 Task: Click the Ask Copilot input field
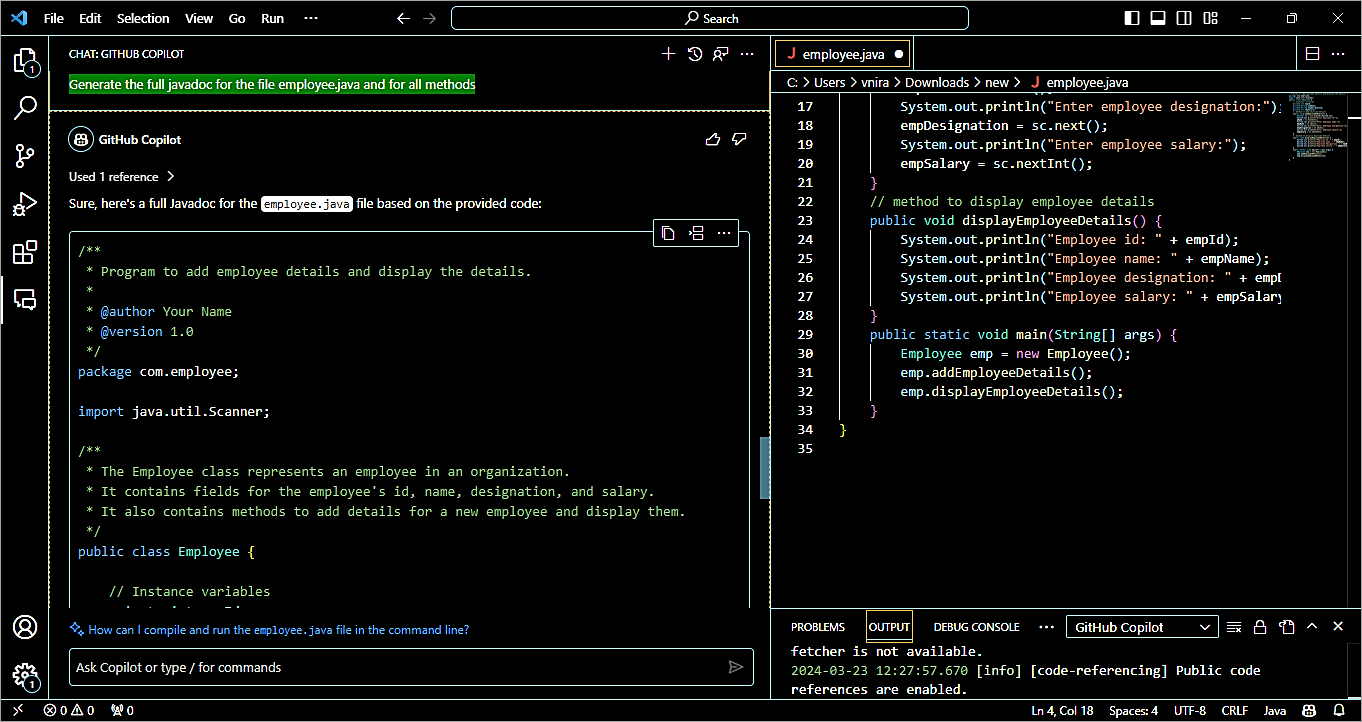click(x=396, y=667)
